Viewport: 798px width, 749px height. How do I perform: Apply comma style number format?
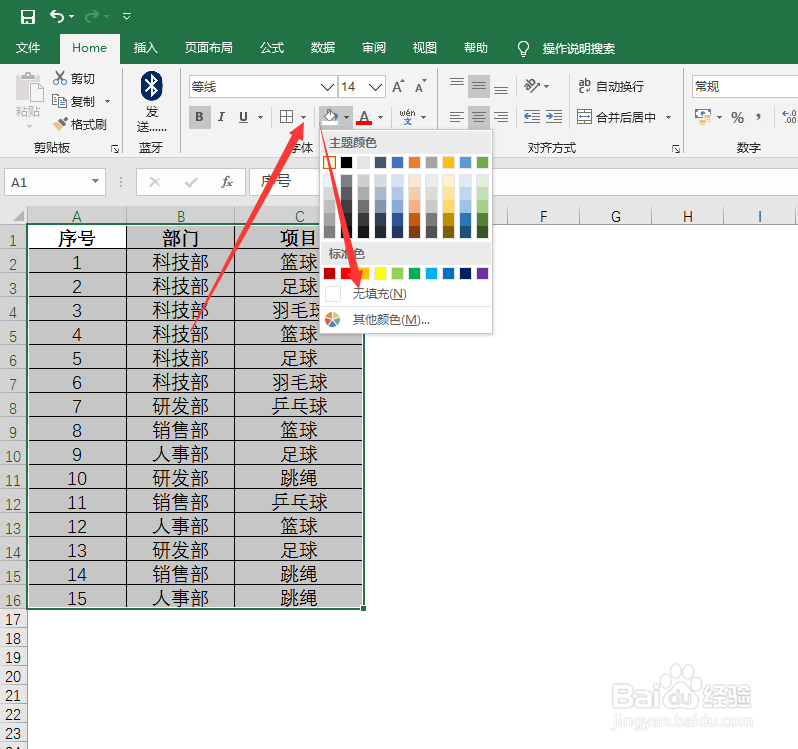(x=758, y=117)
